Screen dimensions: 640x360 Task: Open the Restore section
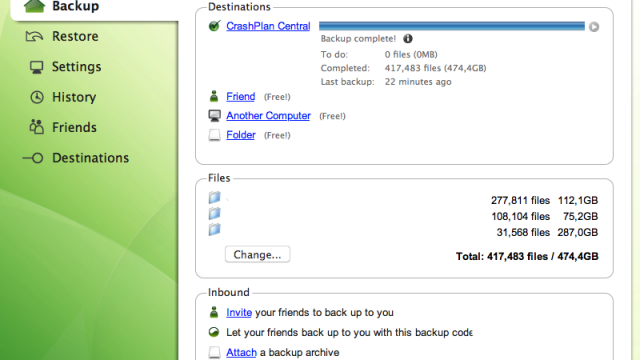tap(75, 36)
